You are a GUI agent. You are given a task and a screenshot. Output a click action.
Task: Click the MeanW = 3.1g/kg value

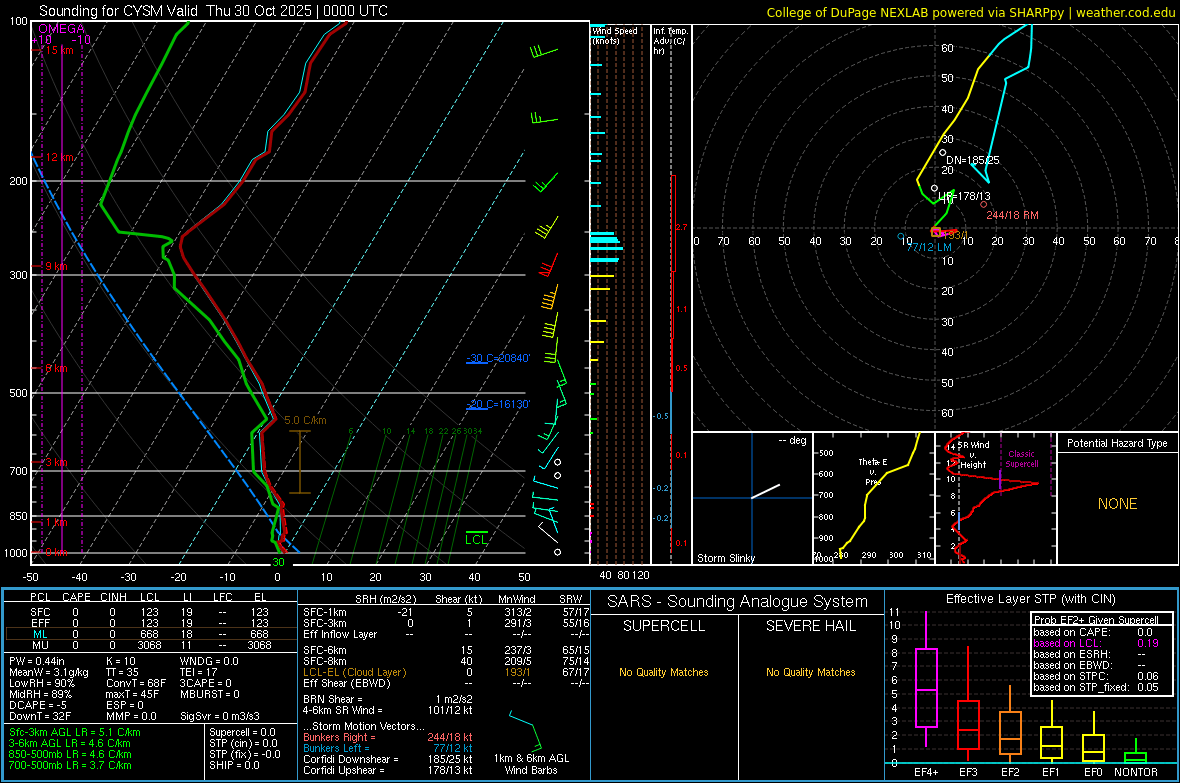pos(48,672)
